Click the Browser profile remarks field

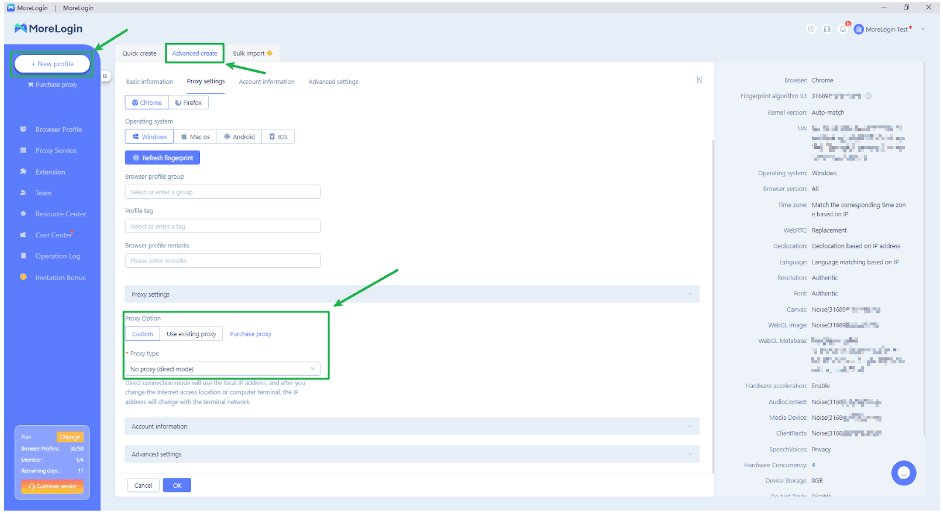[223, 261]
